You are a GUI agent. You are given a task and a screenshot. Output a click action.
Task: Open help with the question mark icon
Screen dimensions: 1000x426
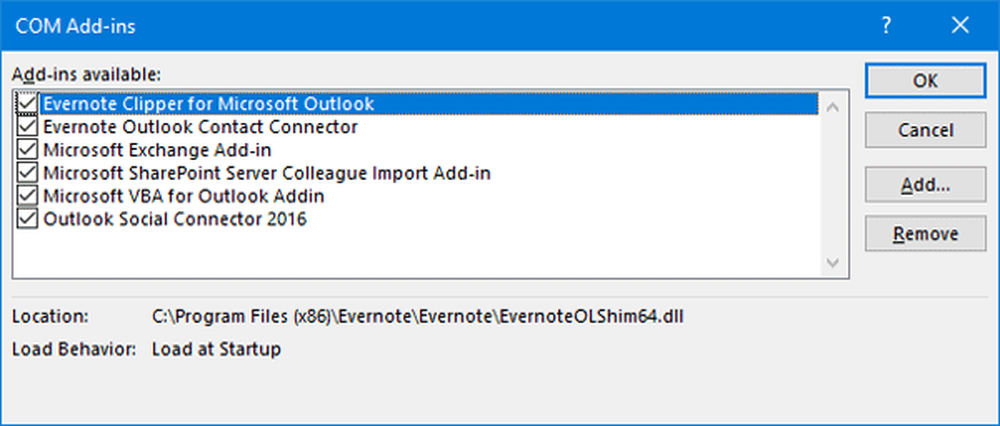click(886, 27)
